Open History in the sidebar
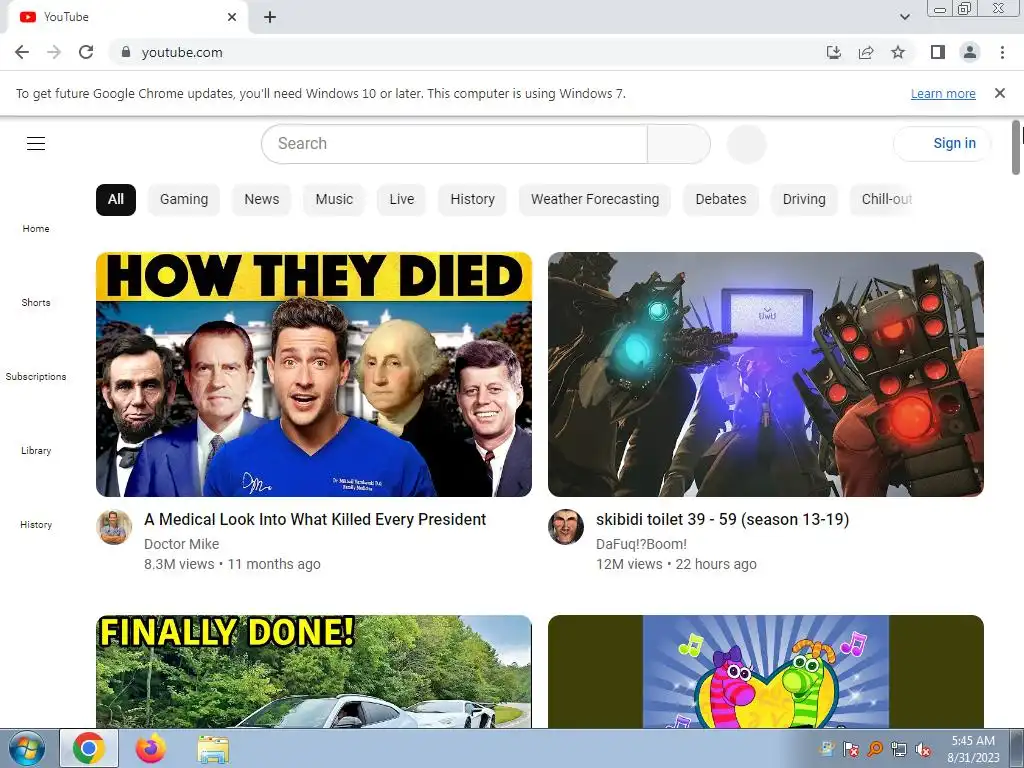 pos(36,524)
